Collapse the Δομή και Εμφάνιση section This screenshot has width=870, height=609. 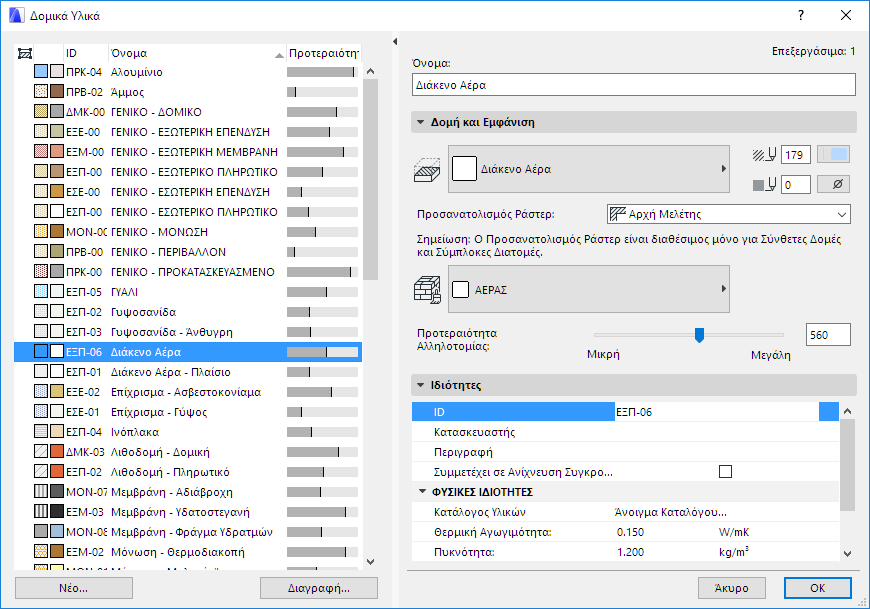(421, 122)
